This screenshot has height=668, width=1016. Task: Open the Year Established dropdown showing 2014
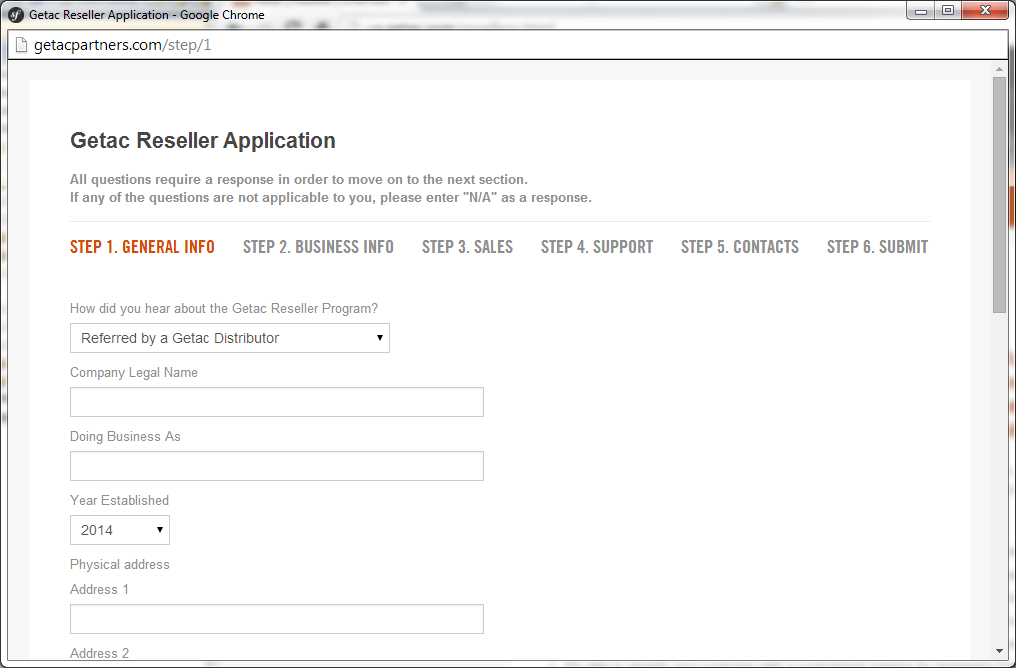click(120, 530)
